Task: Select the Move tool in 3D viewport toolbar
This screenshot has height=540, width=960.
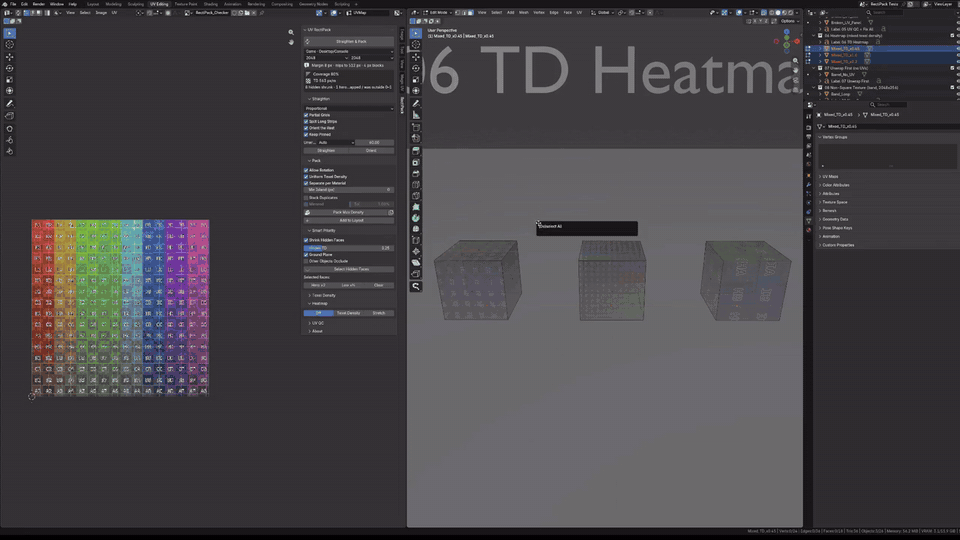Action: click(416, 56)
